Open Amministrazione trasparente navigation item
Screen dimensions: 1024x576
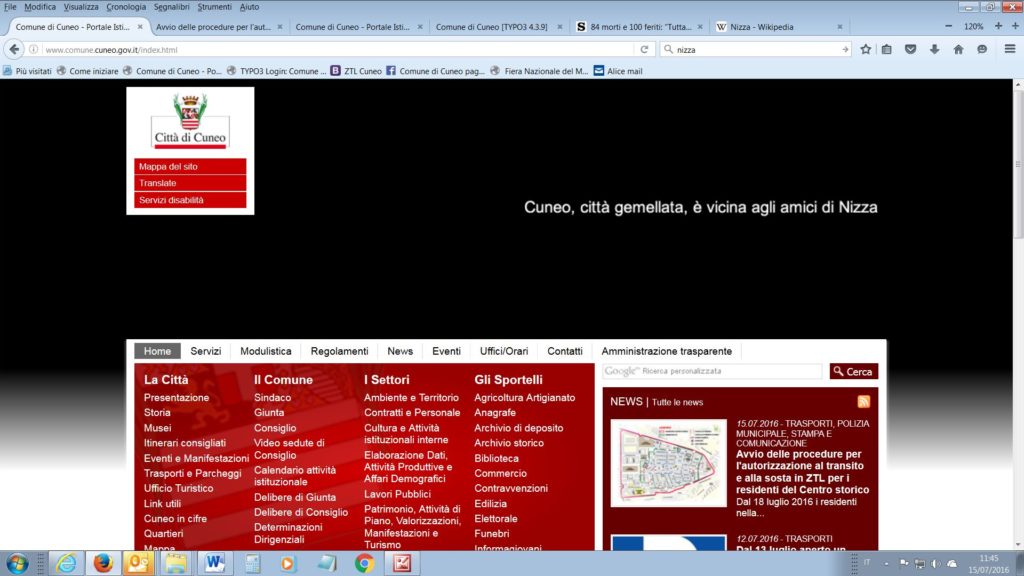click(x=667, y=351)
